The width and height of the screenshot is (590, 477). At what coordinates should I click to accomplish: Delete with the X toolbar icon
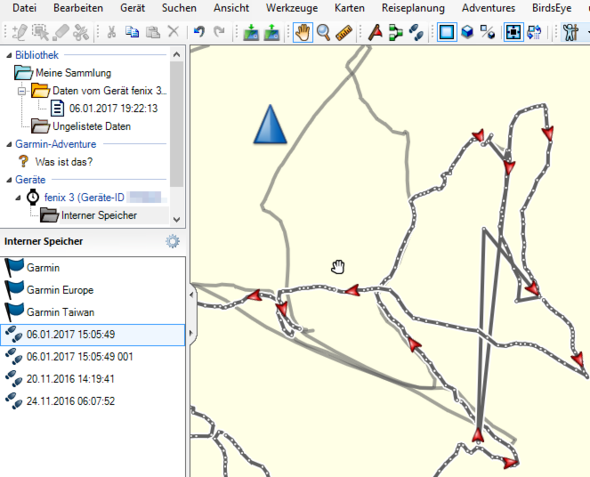[x=173, y=32]
